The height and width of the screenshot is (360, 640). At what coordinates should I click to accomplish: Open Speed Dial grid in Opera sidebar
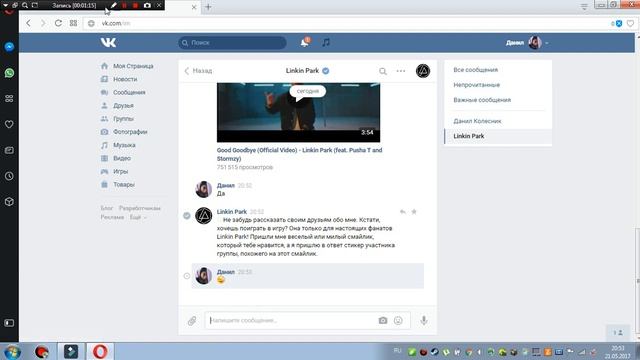[9, 98]
